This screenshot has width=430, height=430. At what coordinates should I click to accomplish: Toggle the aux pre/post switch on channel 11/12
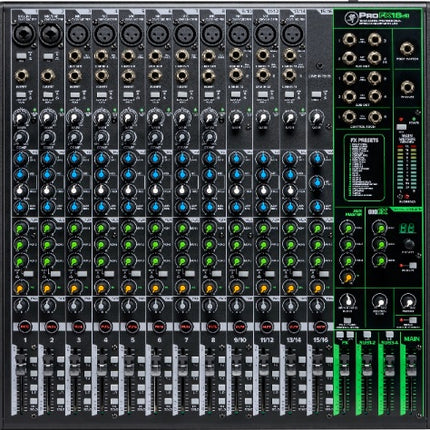tap(270, 274)
